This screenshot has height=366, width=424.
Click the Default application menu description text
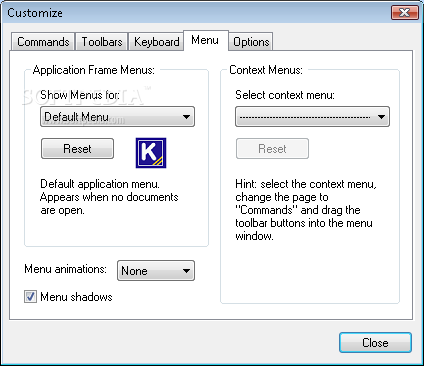coord(109,197)
